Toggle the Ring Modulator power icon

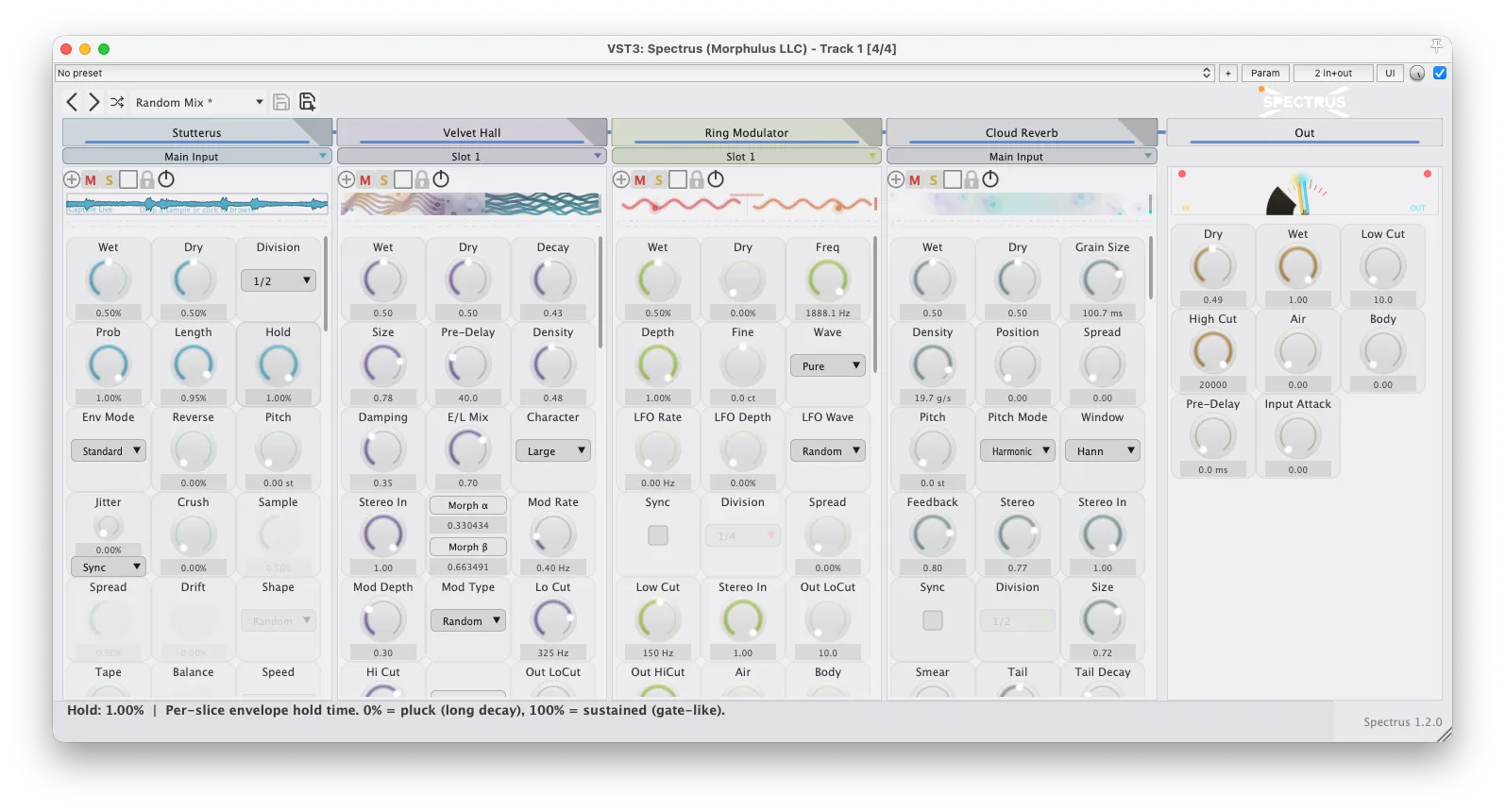(x=716, y=179)
